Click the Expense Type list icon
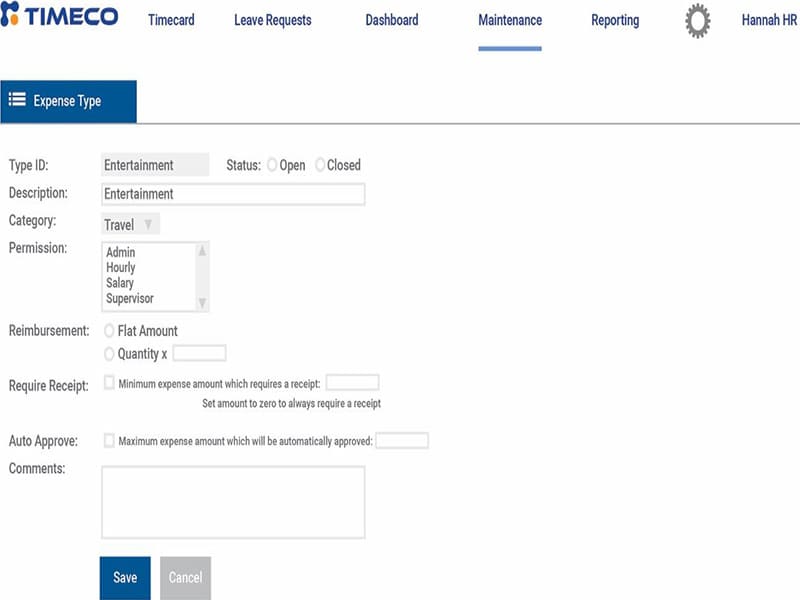 pos(17,99)
